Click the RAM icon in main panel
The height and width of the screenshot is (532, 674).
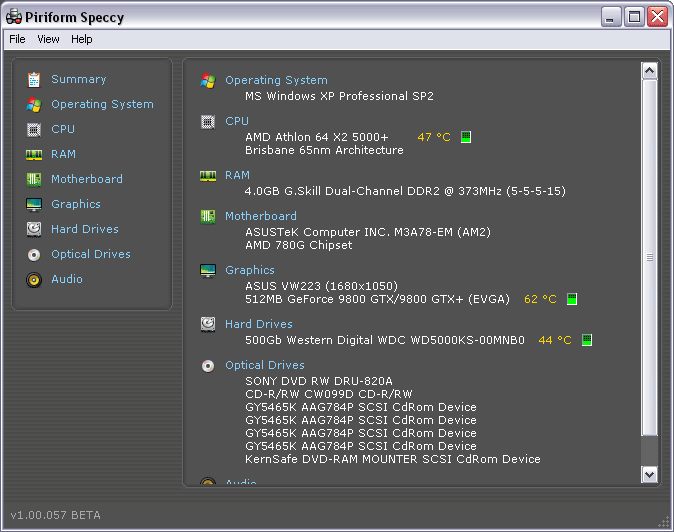[x=208, y=176]
